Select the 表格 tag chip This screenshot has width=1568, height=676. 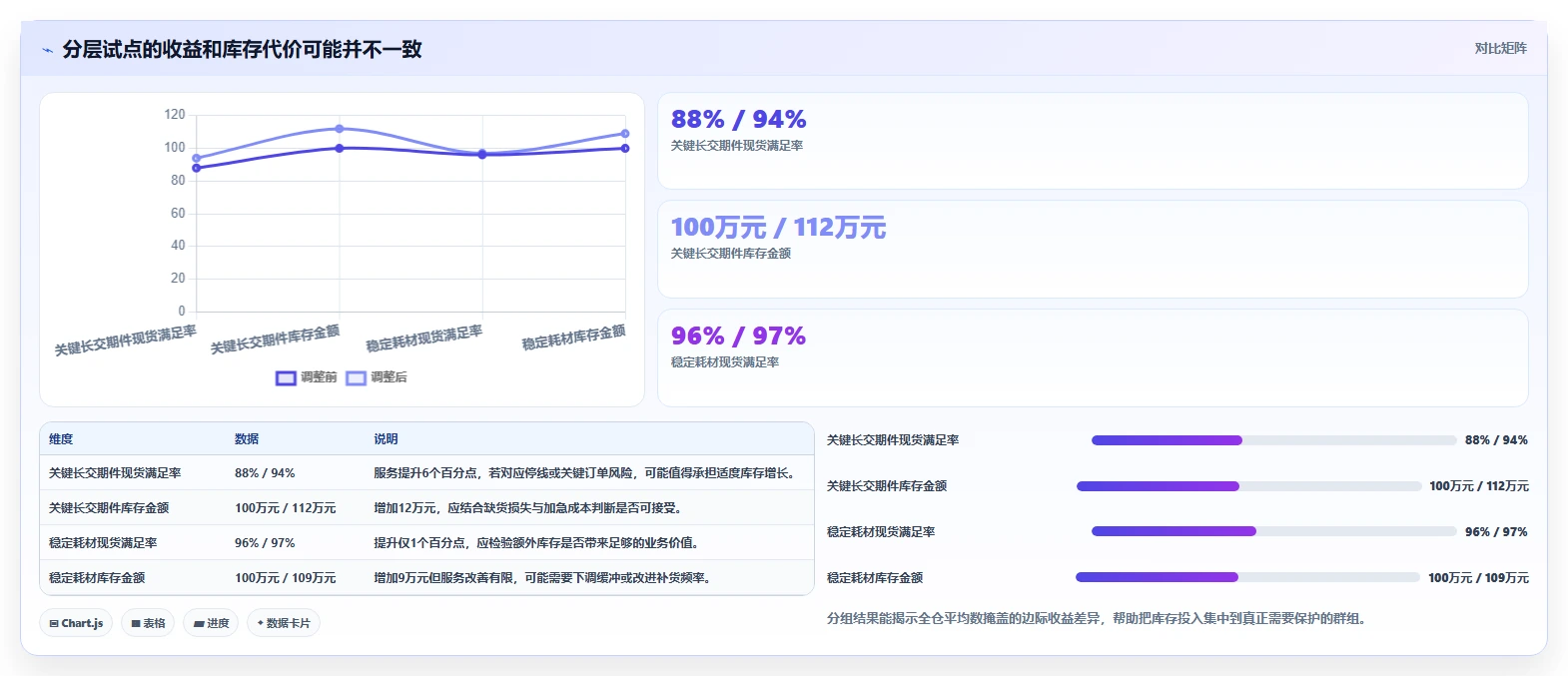(x=148, y=623)
